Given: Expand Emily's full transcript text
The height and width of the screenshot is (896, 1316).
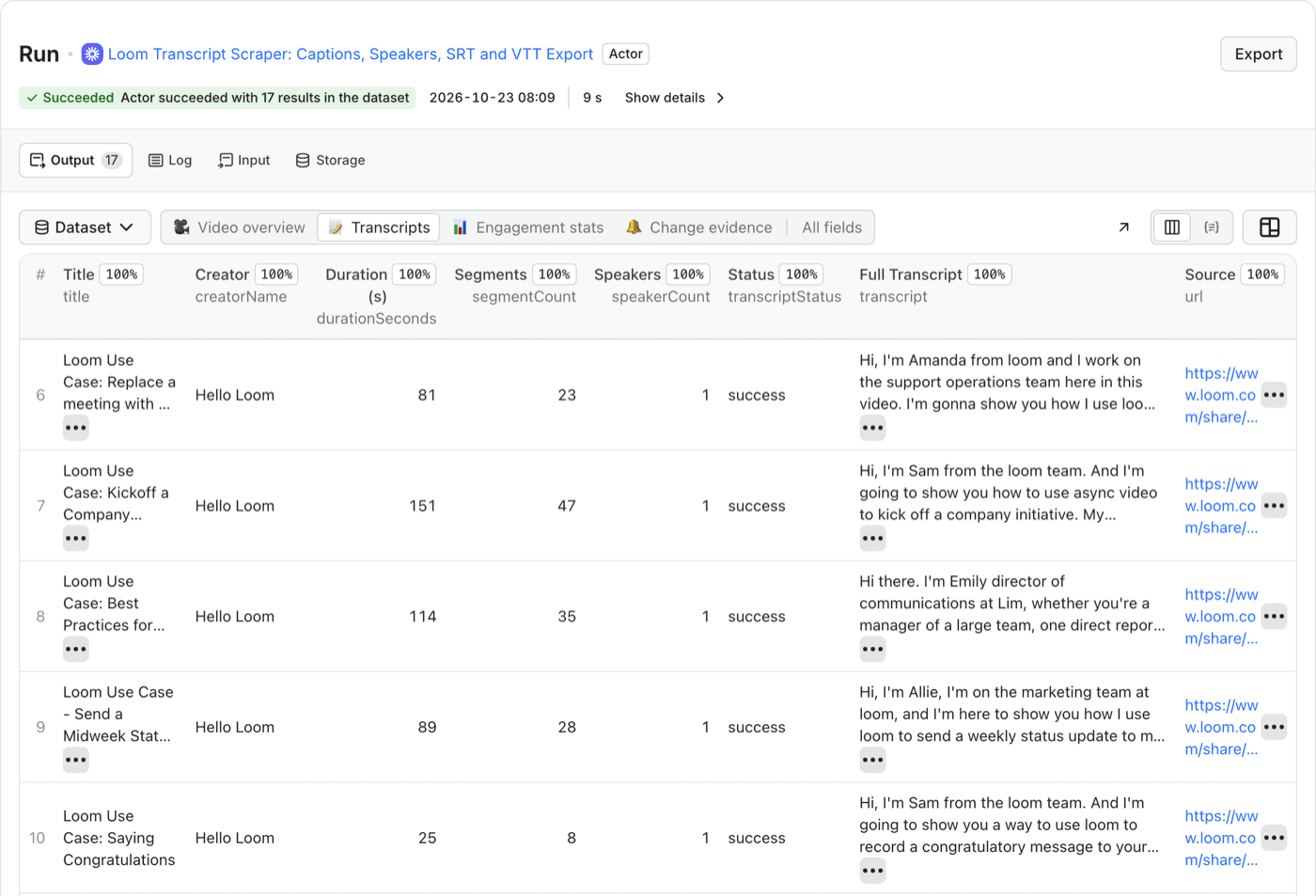Looking at the screenshot, I should click(x=872, y=650).
